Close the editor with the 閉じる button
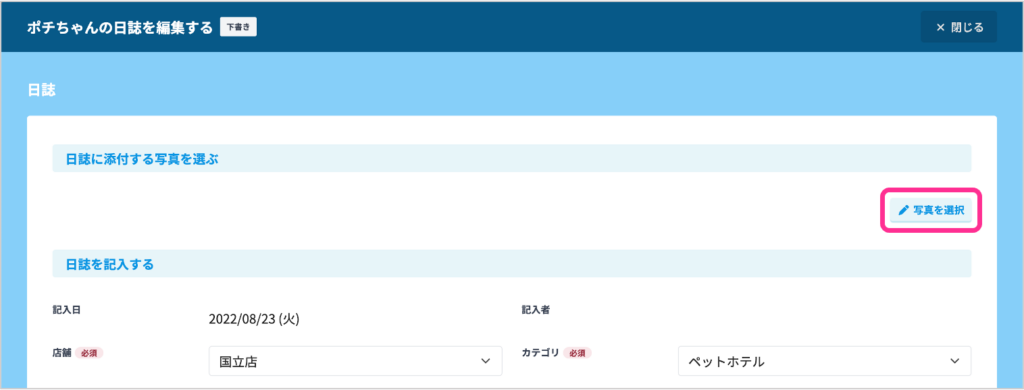 click(x=959, y=27)
